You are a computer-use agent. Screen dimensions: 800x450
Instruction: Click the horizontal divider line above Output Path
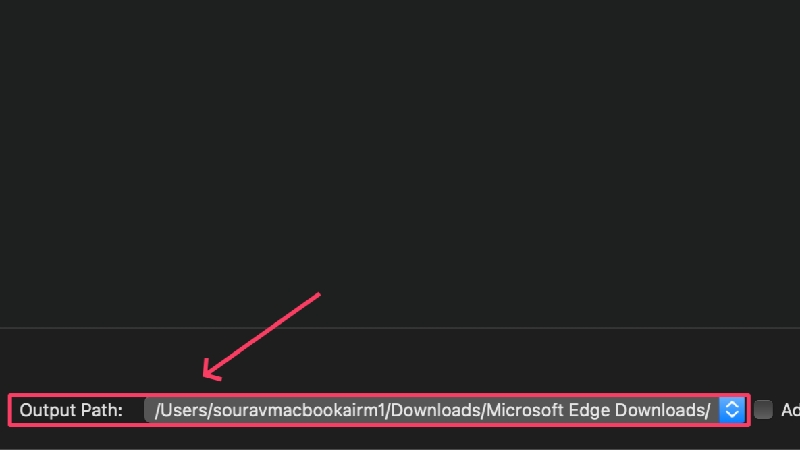[400, 328]
